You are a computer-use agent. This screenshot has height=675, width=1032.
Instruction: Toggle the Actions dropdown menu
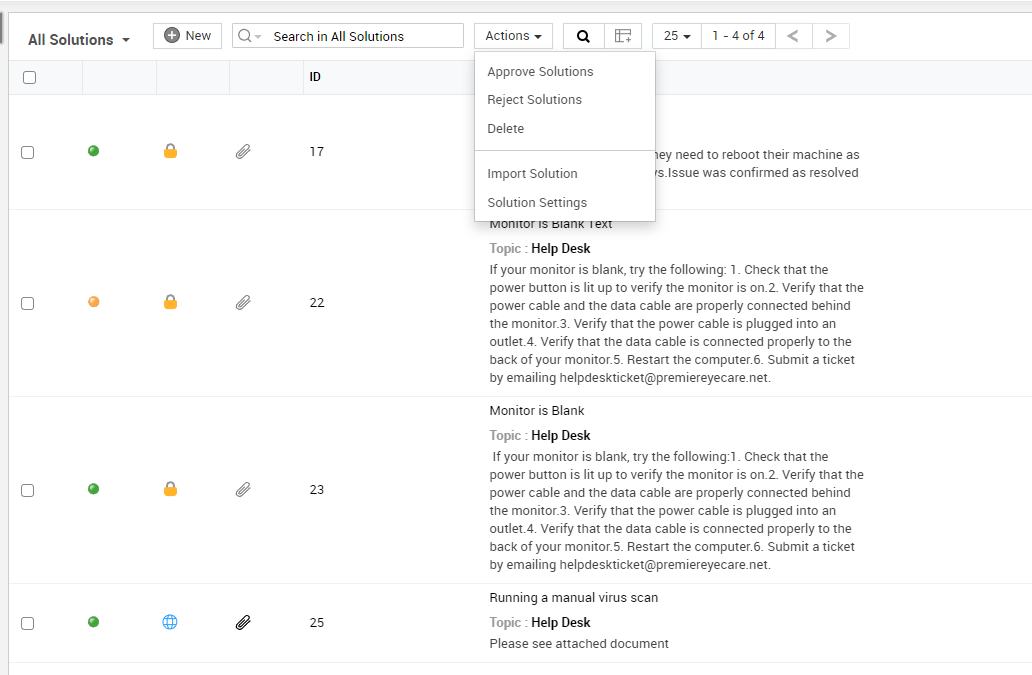tap(513, 36)
